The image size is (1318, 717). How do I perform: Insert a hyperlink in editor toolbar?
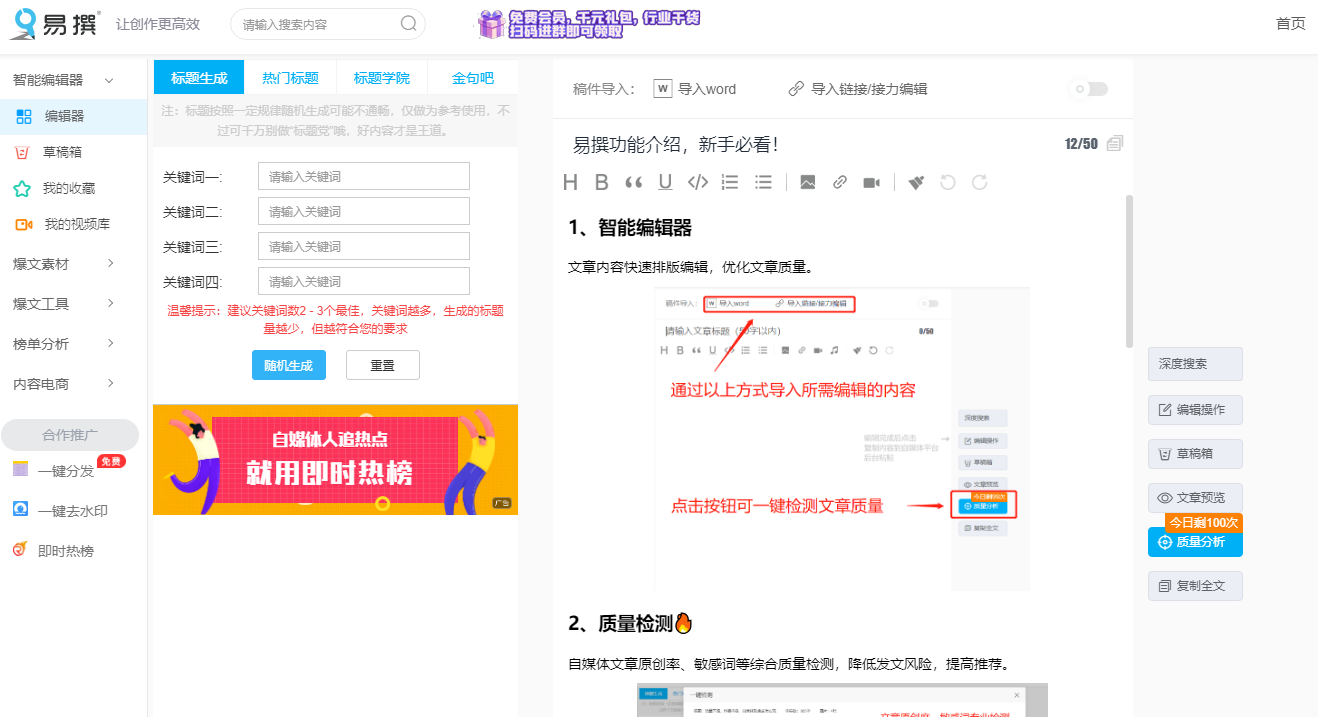(x=840, y=182)
